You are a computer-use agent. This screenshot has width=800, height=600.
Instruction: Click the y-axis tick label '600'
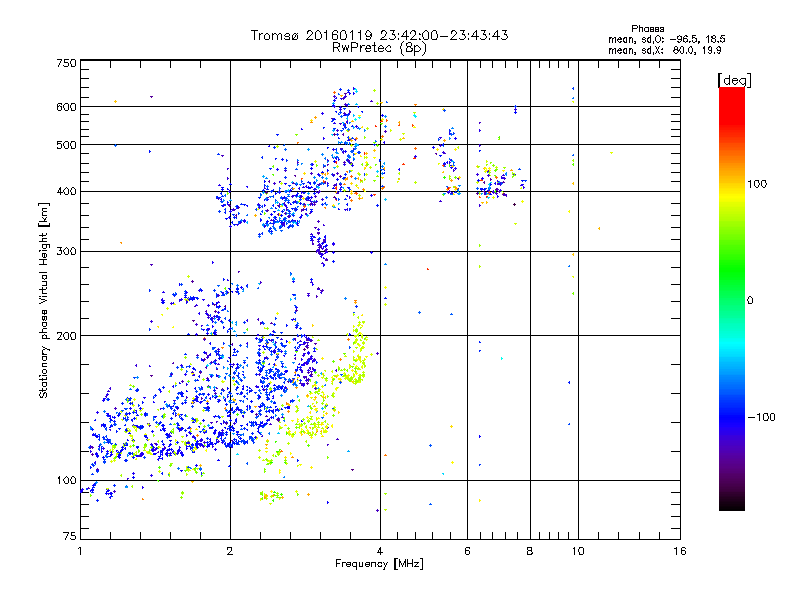click(67, 107)
